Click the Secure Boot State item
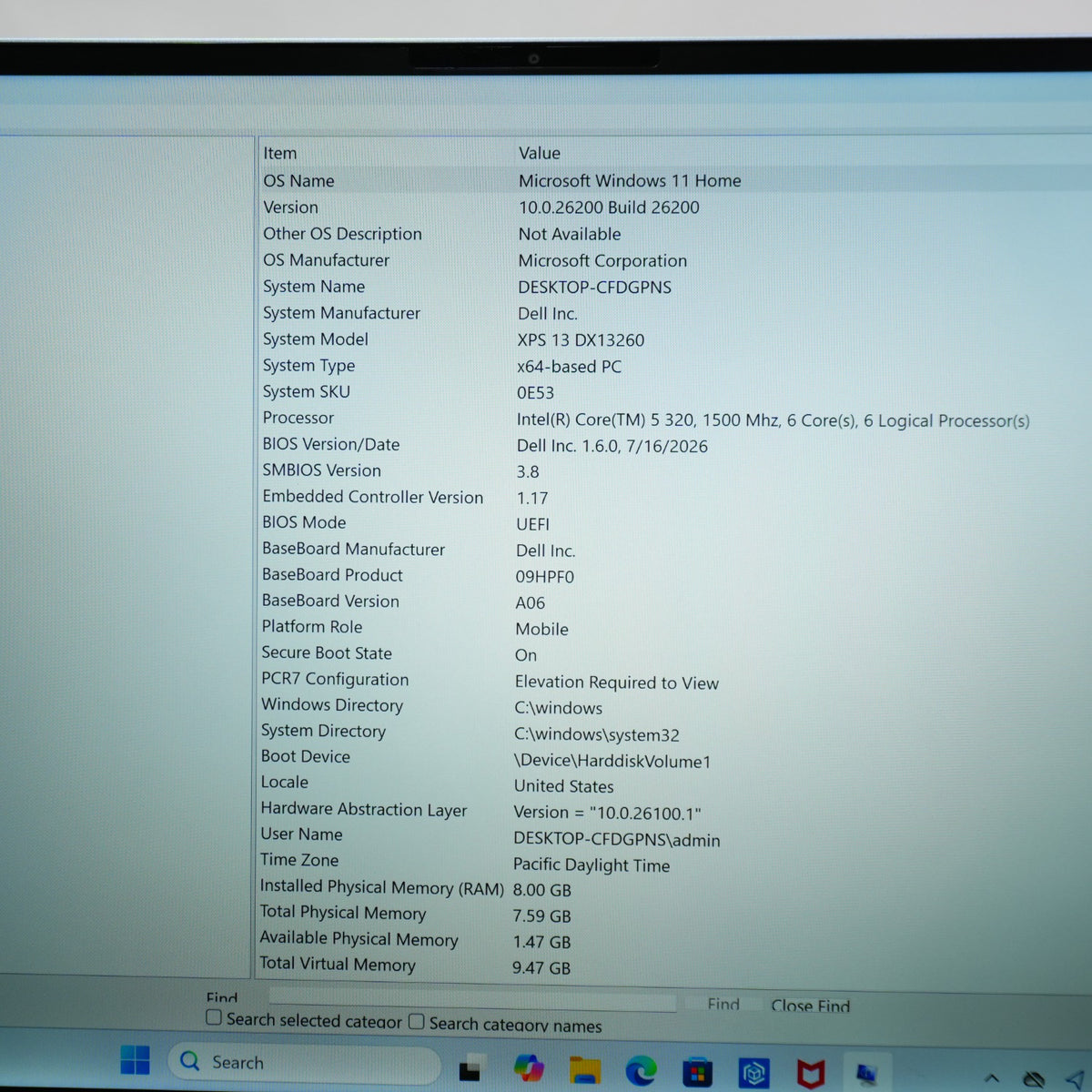The width and height of the screenshot is (1092, 1092). tap(327, 652)
